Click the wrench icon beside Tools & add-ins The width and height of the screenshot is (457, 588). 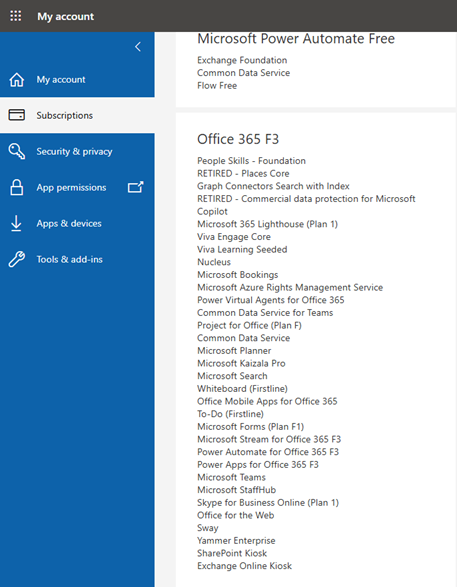(16, 260)
